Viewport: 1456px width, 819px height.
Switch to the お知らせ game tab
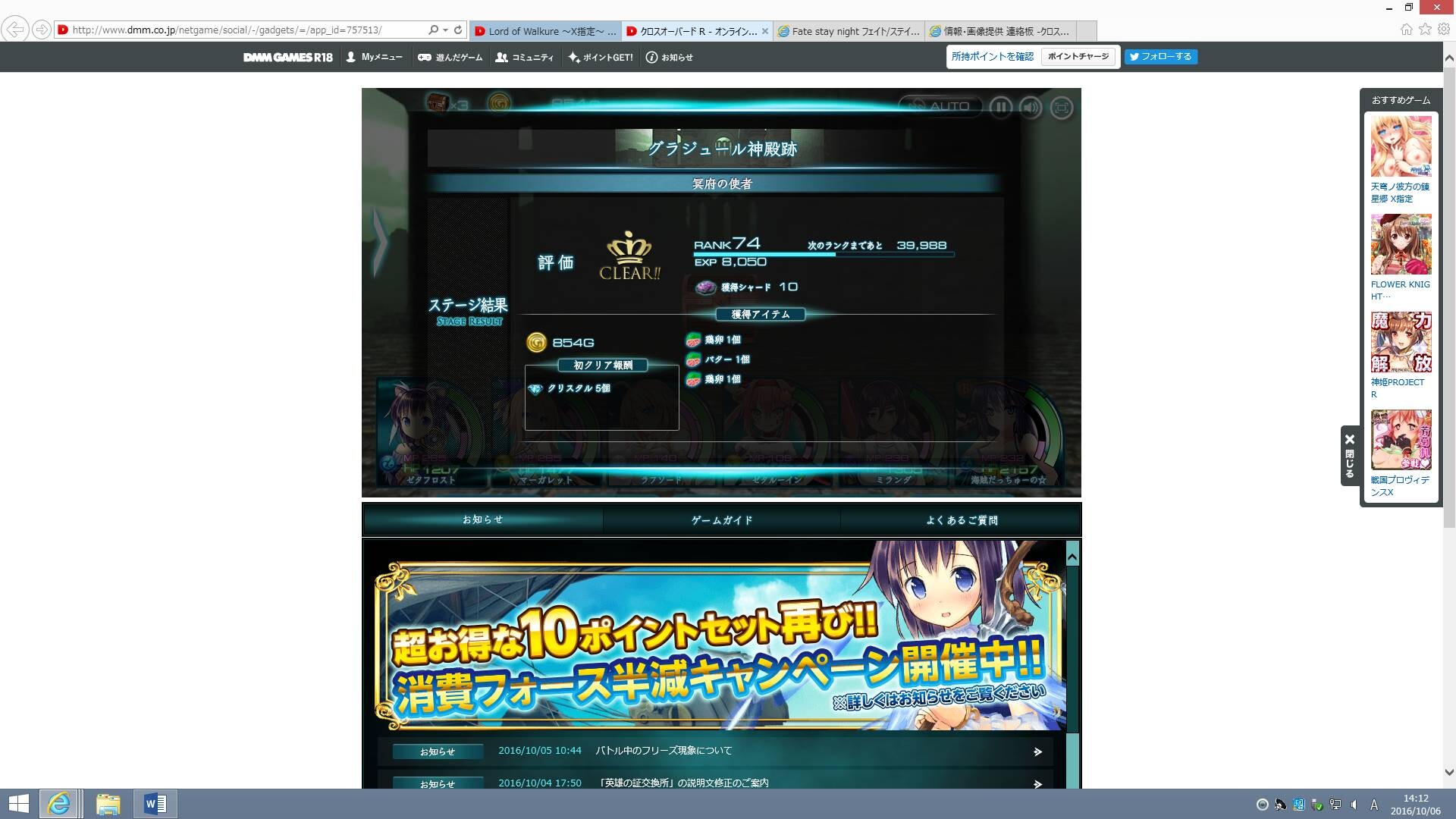click(x=483, y=520)
